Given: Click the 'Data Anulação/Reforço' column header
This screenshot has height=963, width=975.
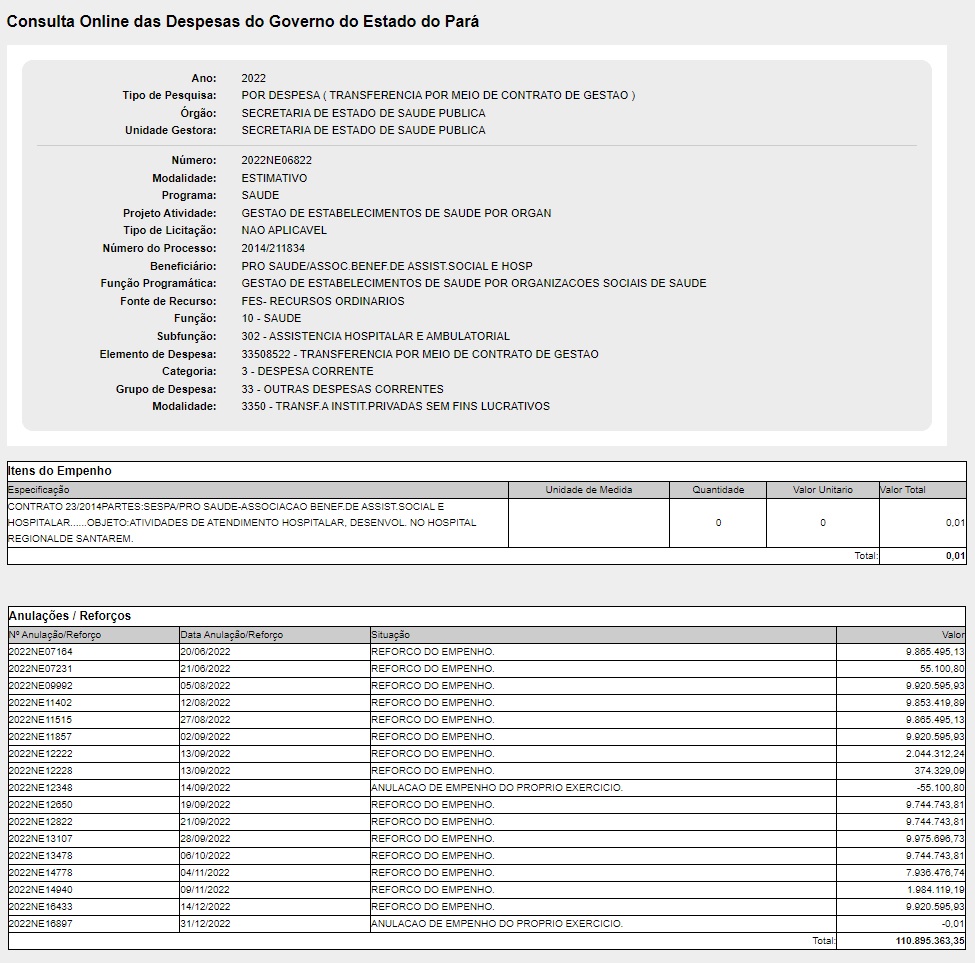Looking at the screenshot, I should 232,635.
